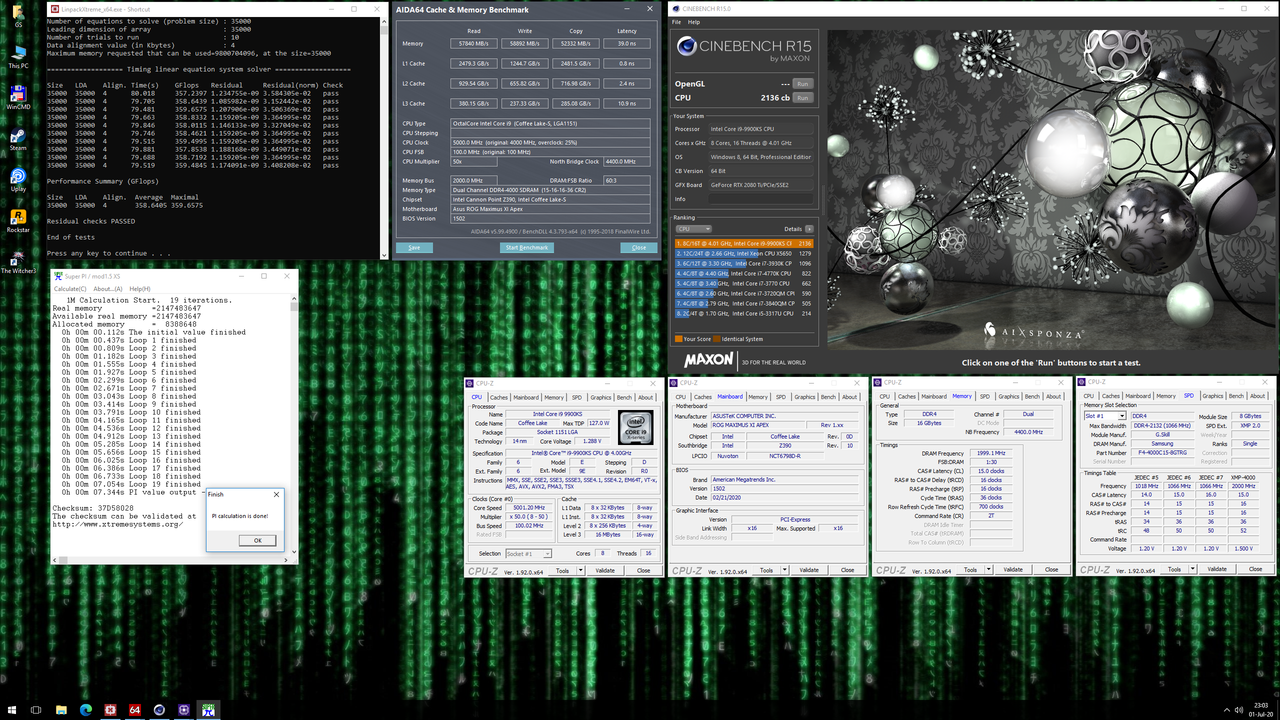This screenshot has width=1280, height=720.
Task: Open the Rockstar launcher desktop icon
Action: point(18,220)
